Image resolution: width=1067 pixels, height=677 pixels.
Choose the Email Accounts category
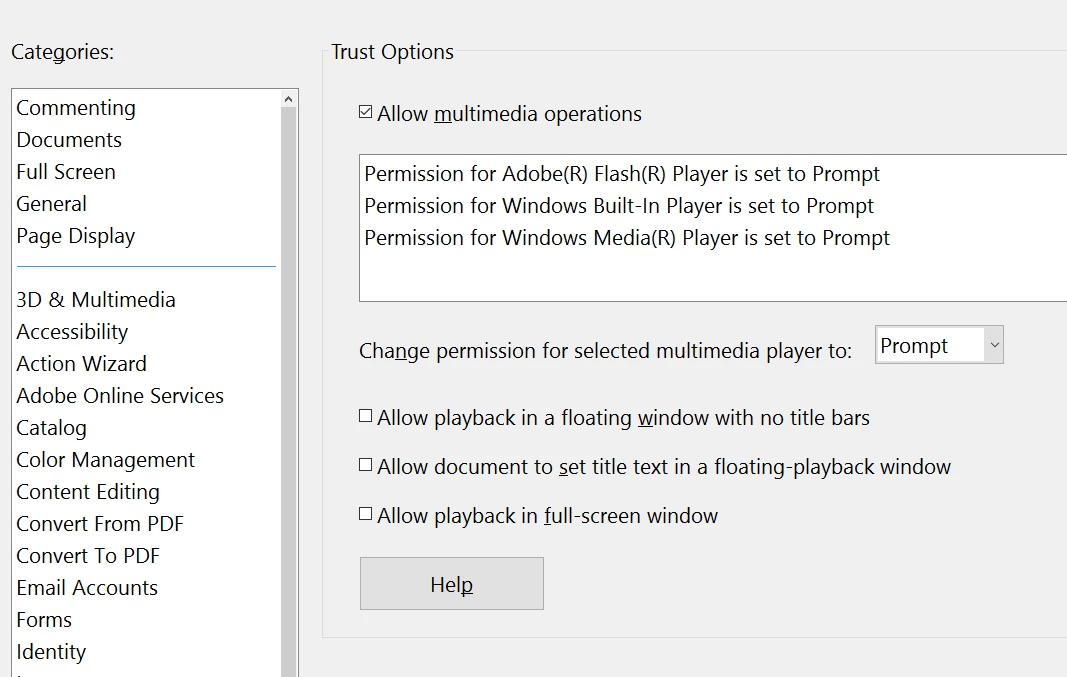(87, 588)
